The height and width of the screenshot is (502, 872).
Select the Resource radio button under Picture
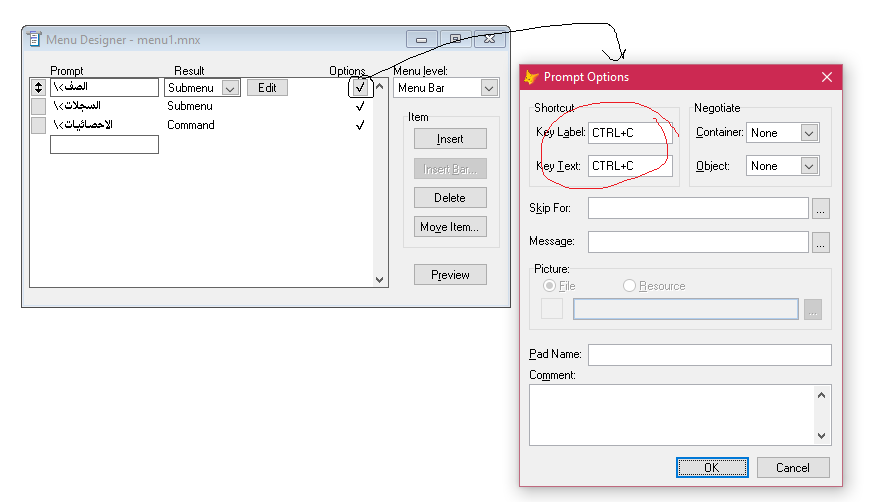pyautogui.click(x=629, y=286)
